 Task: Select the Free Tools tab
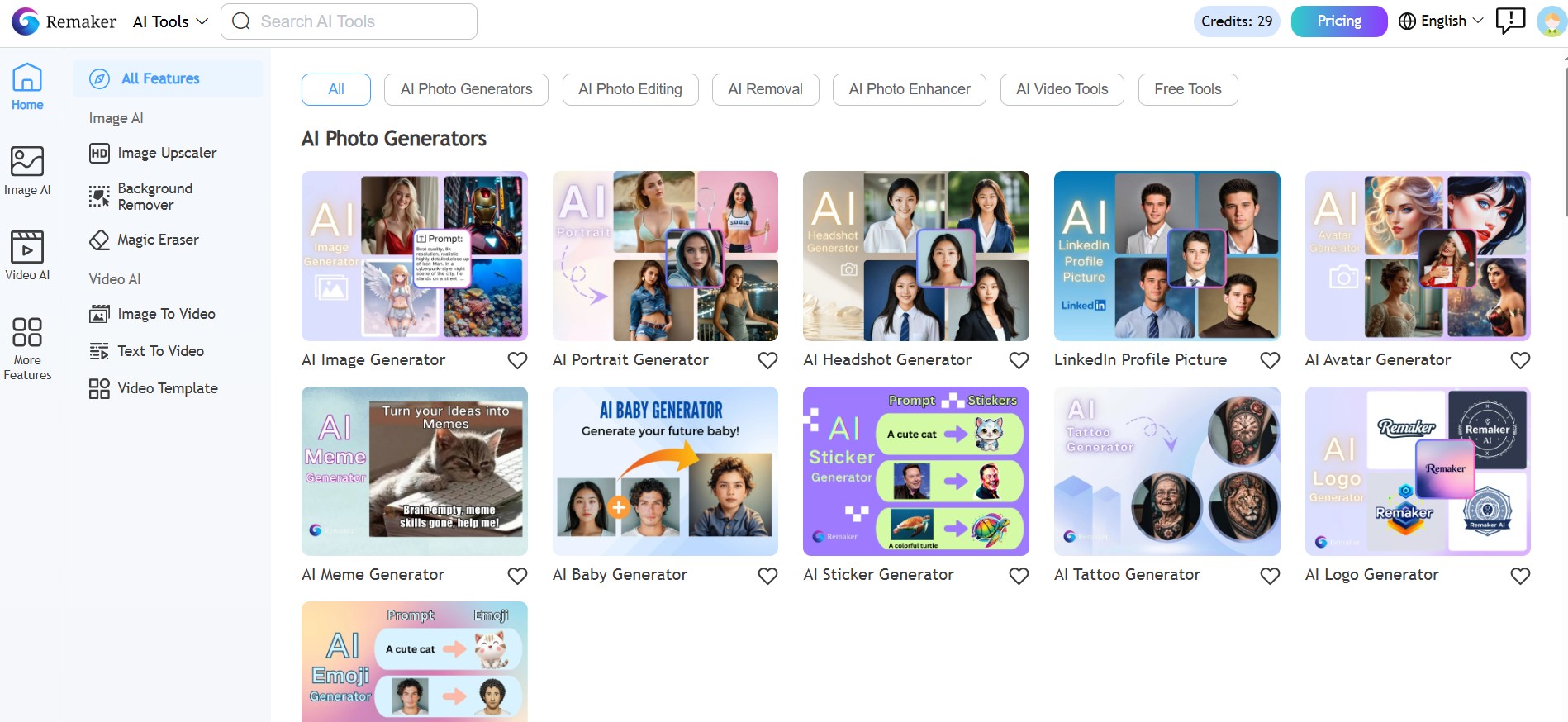click(x=1187, y=89)
